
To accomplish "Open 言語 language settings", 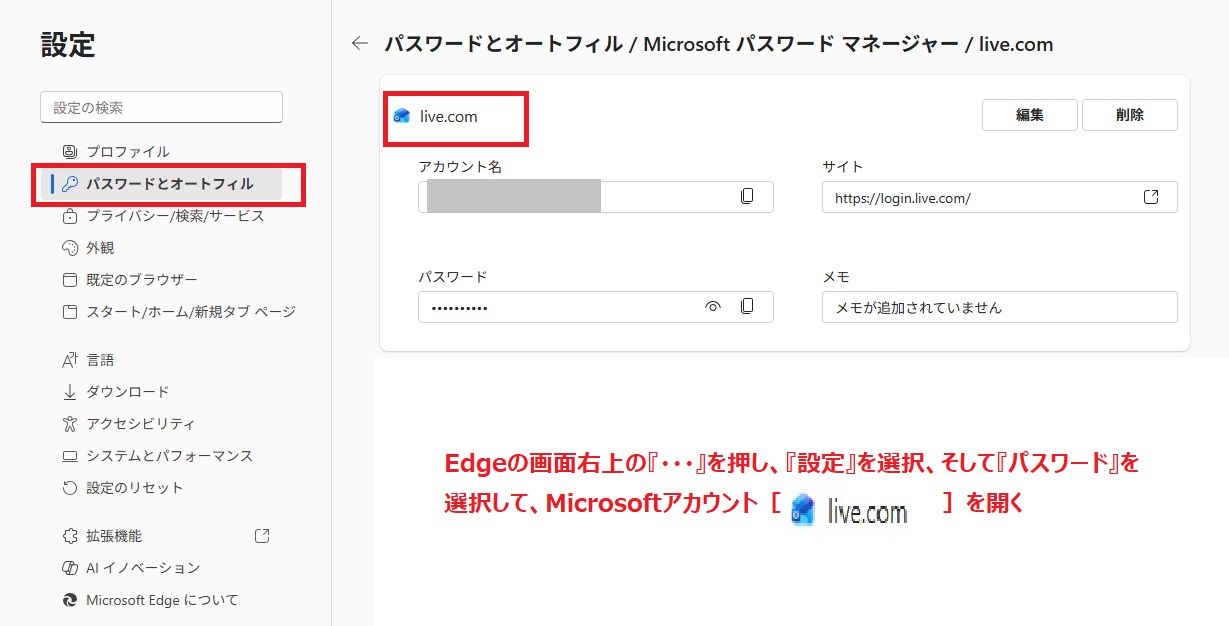I will [x=100, y=360].
